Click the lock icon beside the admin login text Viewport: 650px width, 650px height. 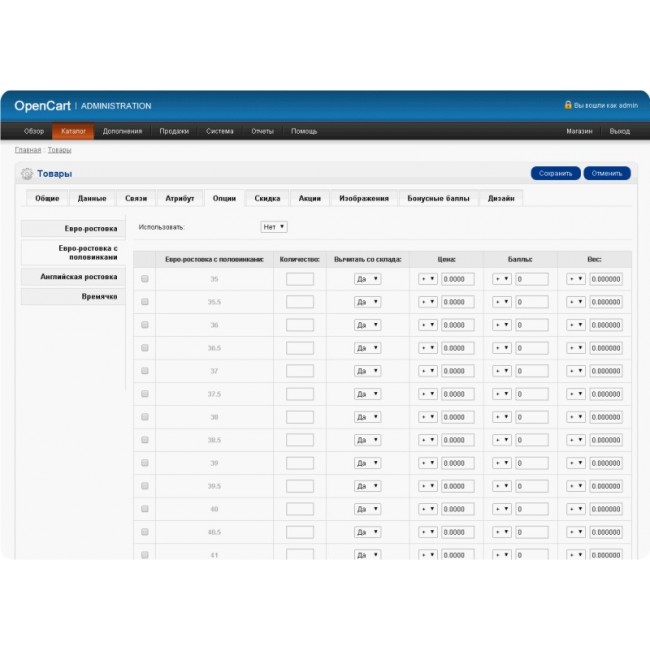568,105
